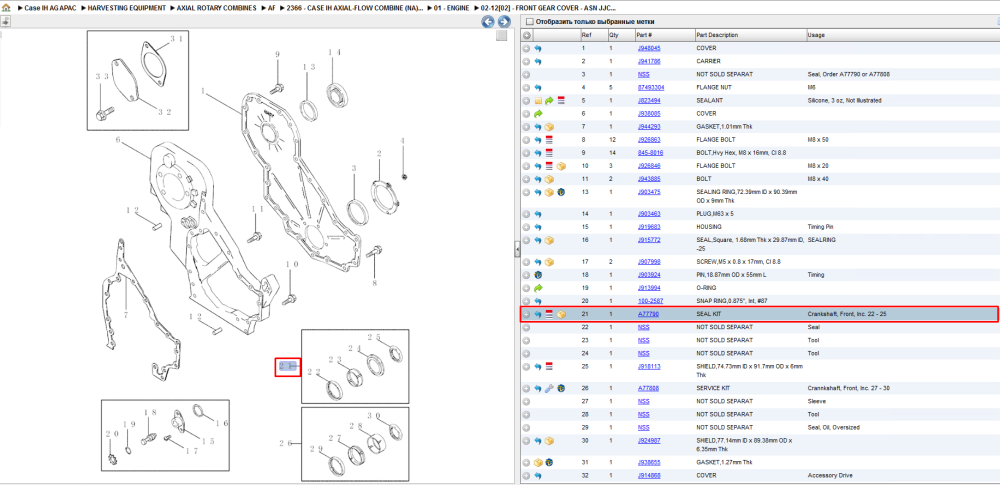Open part number link A77808
The image size is (1000, 485).
[x=648, y=388]
